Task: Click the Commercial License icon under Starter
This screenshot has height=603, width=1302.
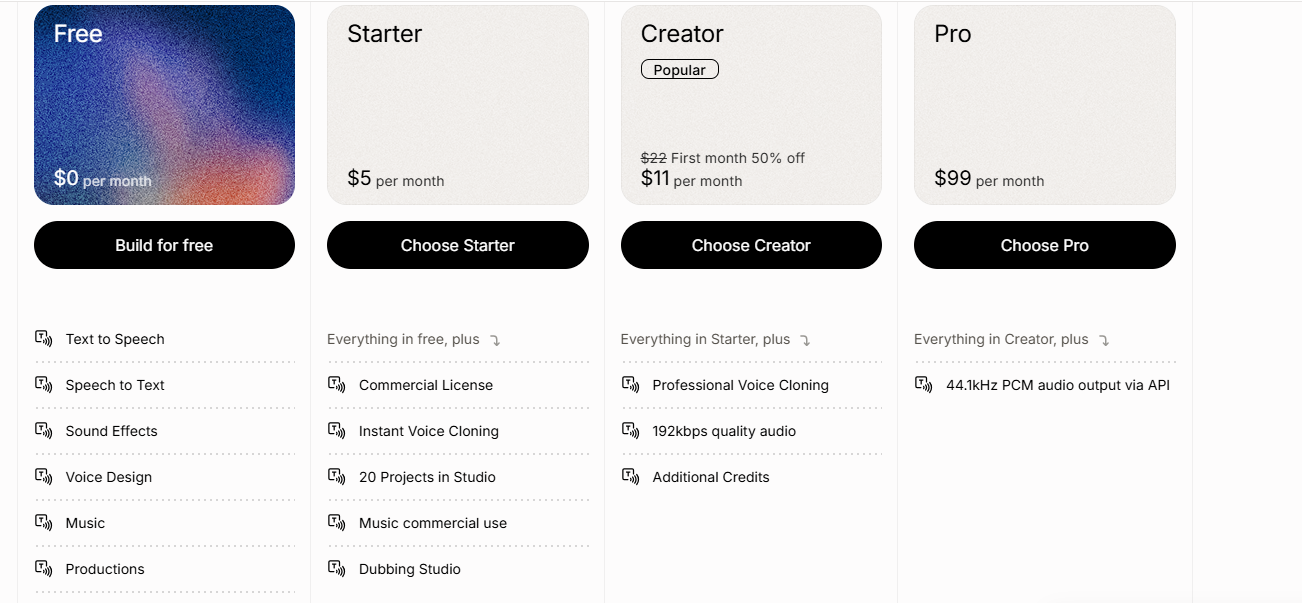Action: tap(337, 385)
